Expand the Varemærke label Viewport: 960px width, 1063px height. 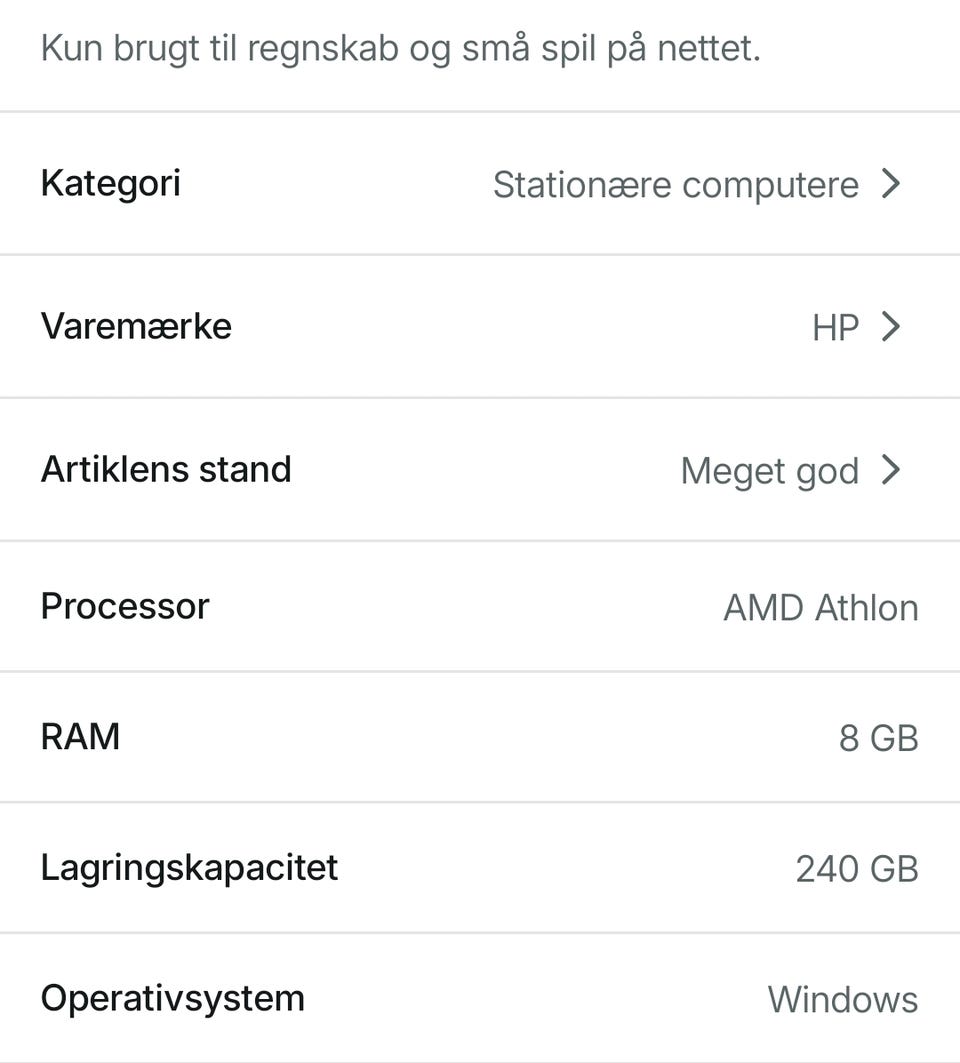(x=136, y=327)
